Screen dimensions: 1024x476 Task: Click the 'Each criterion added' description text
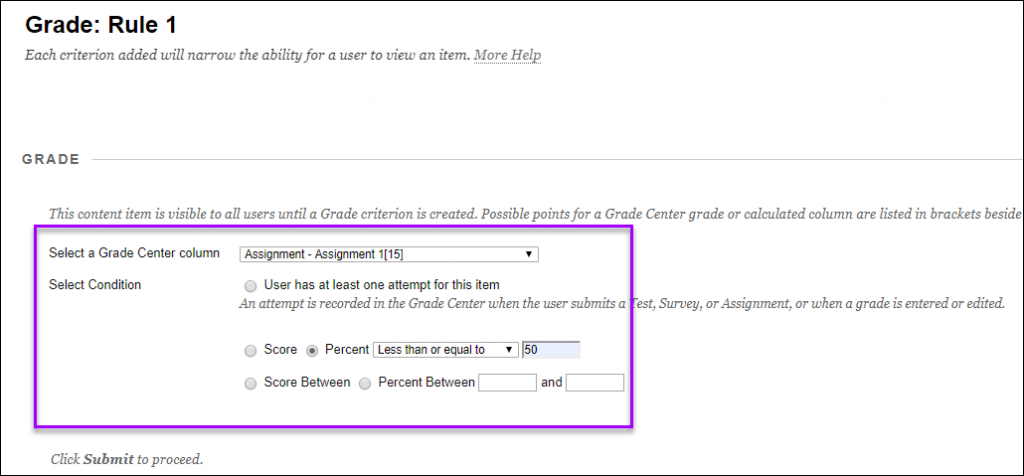coord(247,54)
